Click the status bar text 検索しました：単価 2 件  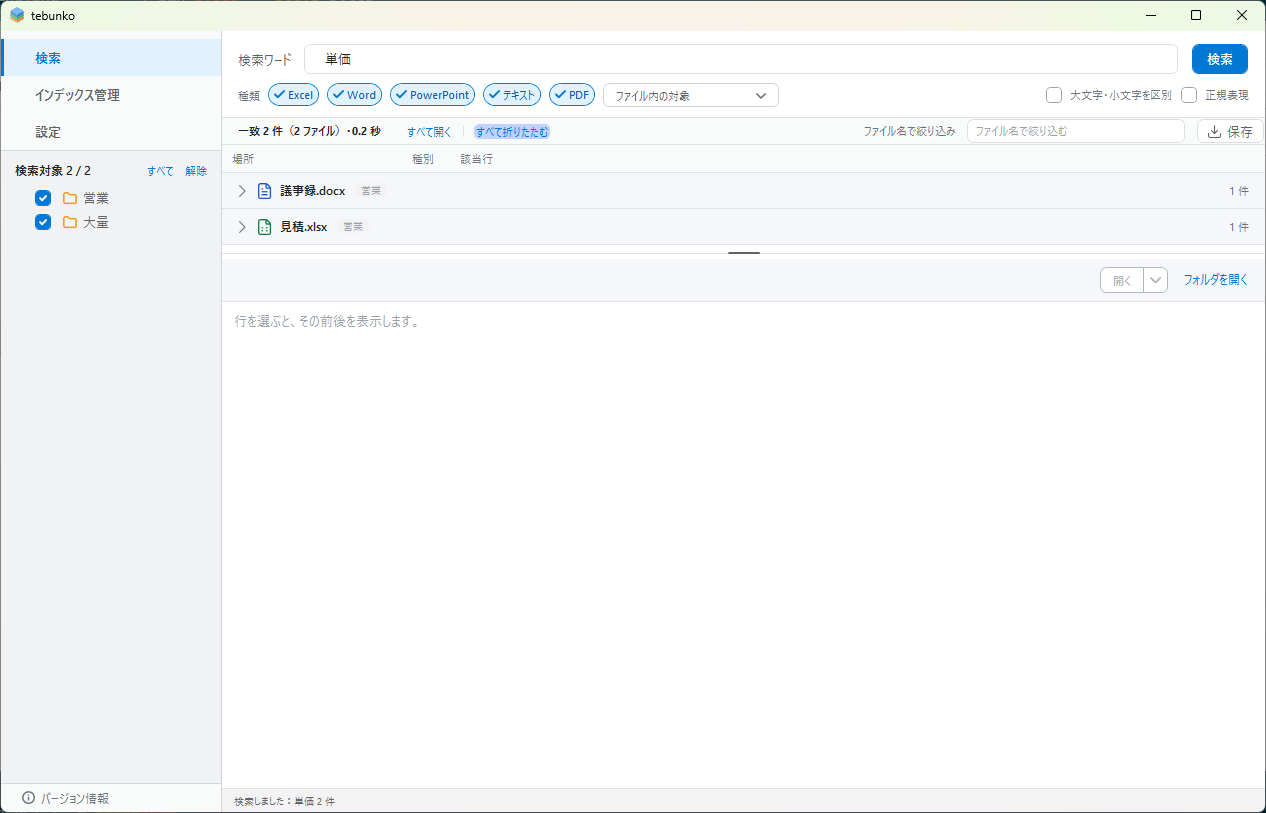(285, 802)
